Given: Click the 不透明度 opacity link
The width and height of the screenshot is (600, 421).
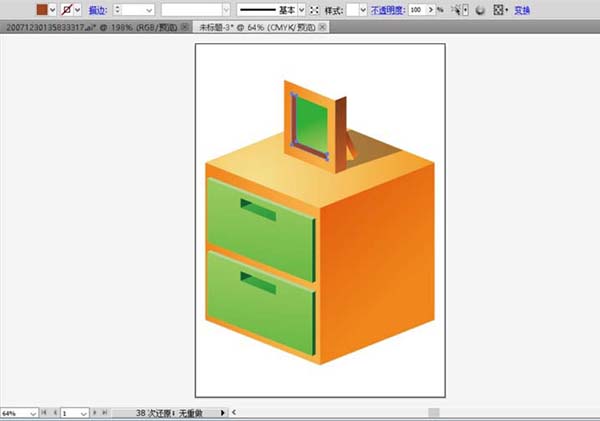Looking at the screenshot, I should 388,10.
